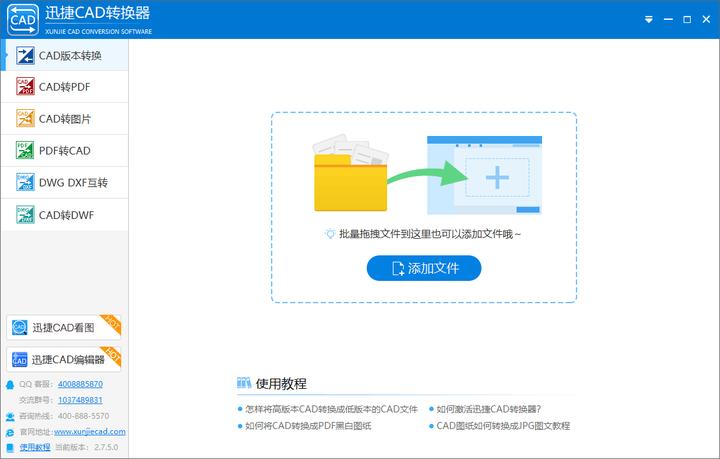This screenshot has width=720, height=459.
Task: Click the orange CAD to image icon
Action: (x=25, y=118)
